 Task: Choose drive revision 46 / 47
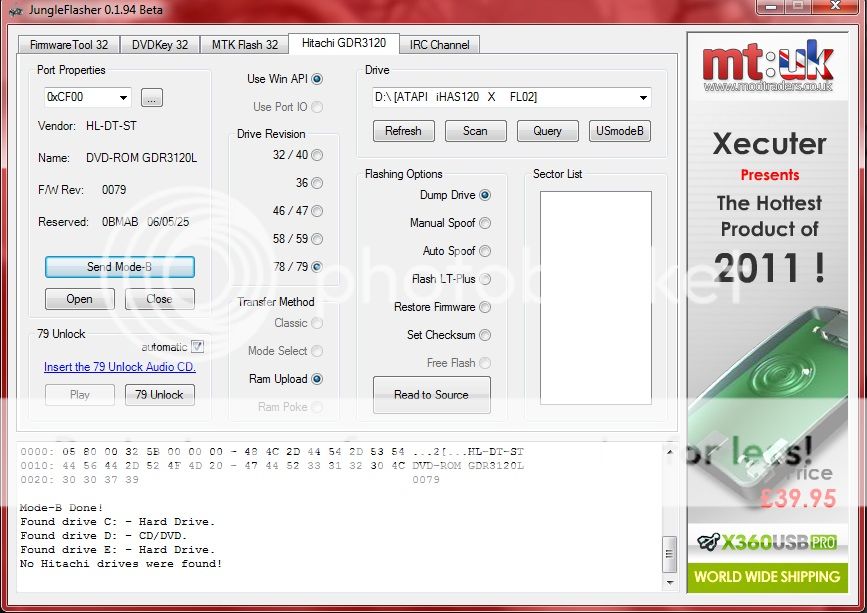[x=317, y=211]
